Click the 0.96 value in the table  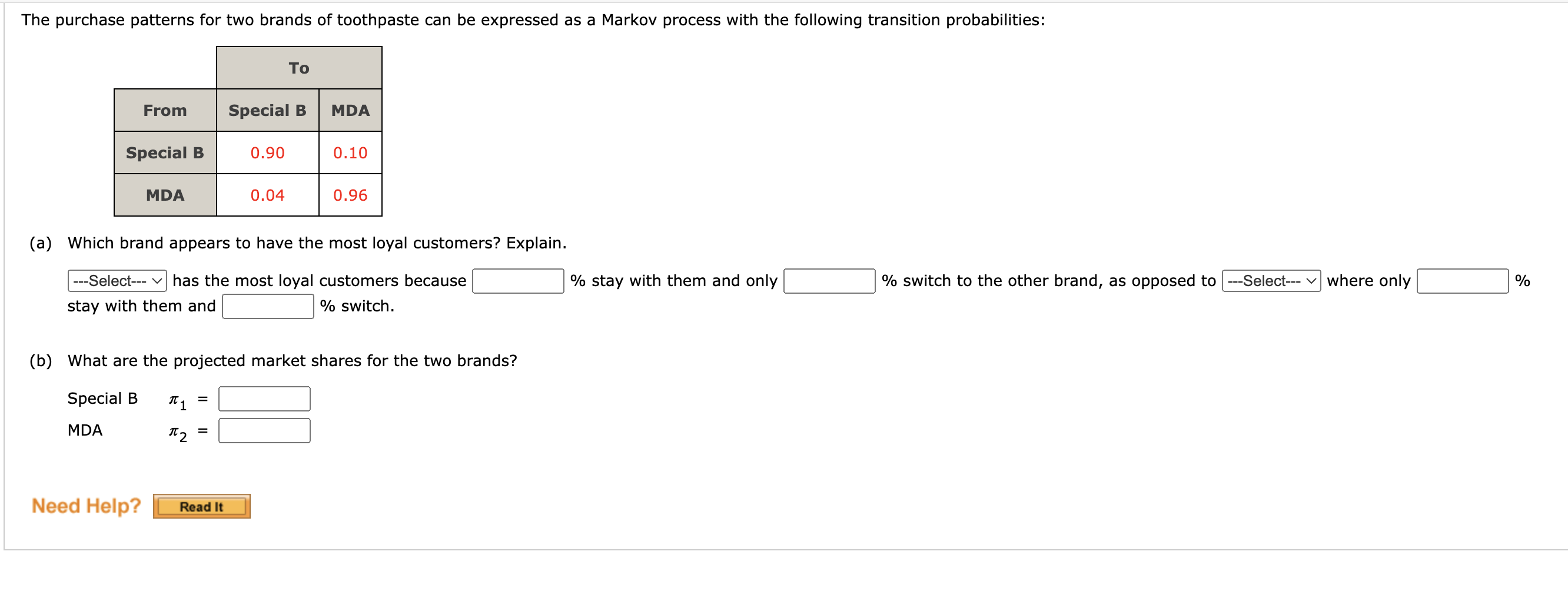tap(350, 195)
